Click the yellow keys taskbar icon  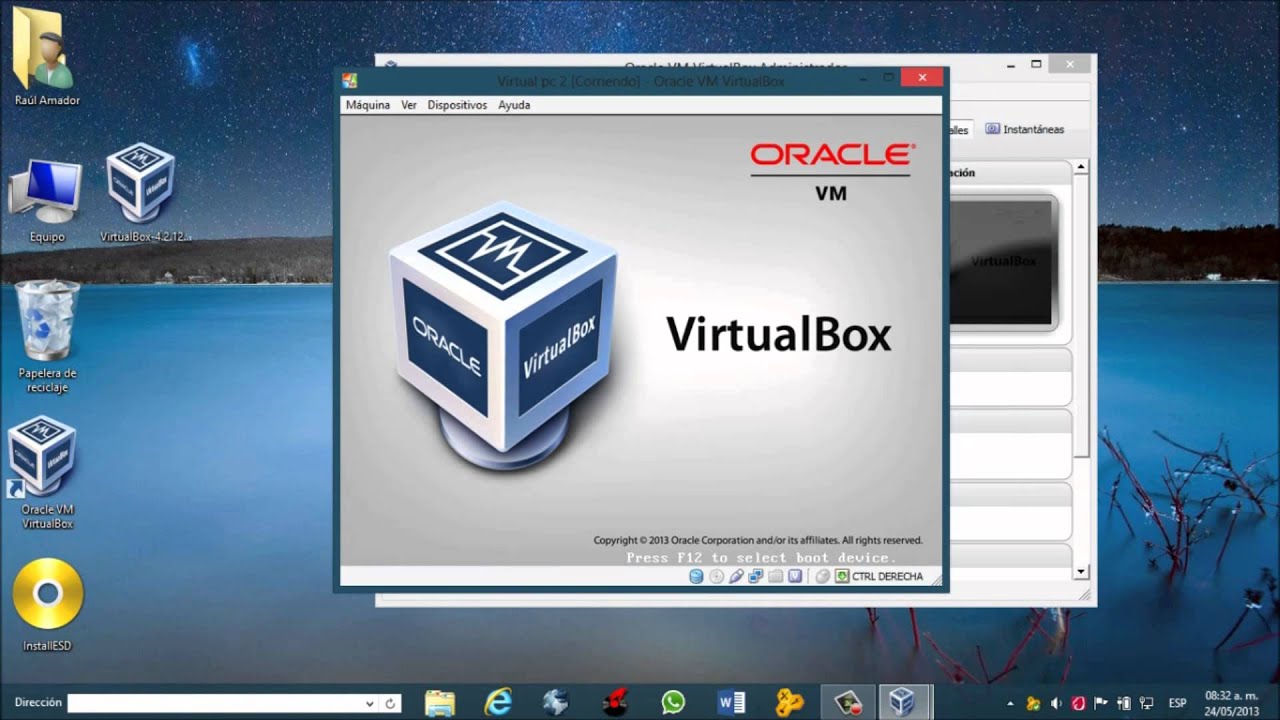tap(790, 702)
